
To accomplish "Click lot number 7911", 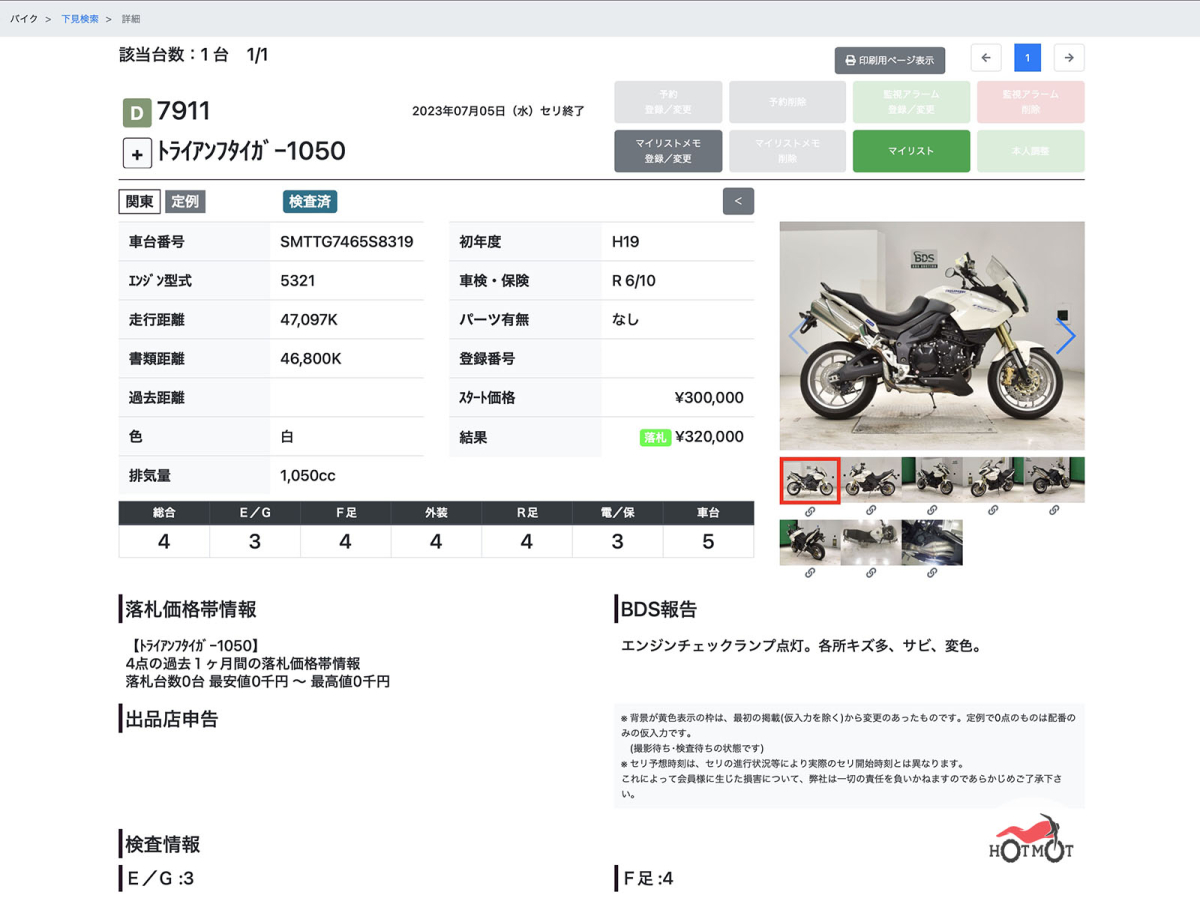I will click(184, 112).
